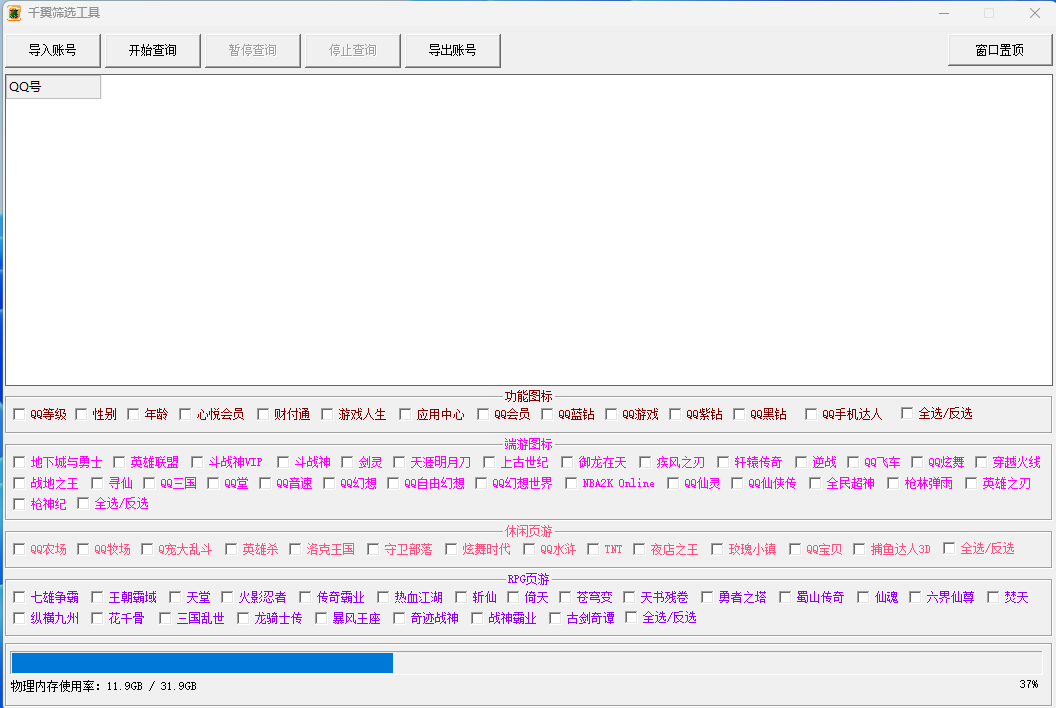Viewport: 1056px width, 708px height.
Task: Export accounts using 导出账号 button
Action: pyautogui.click(x=452, y=50)
